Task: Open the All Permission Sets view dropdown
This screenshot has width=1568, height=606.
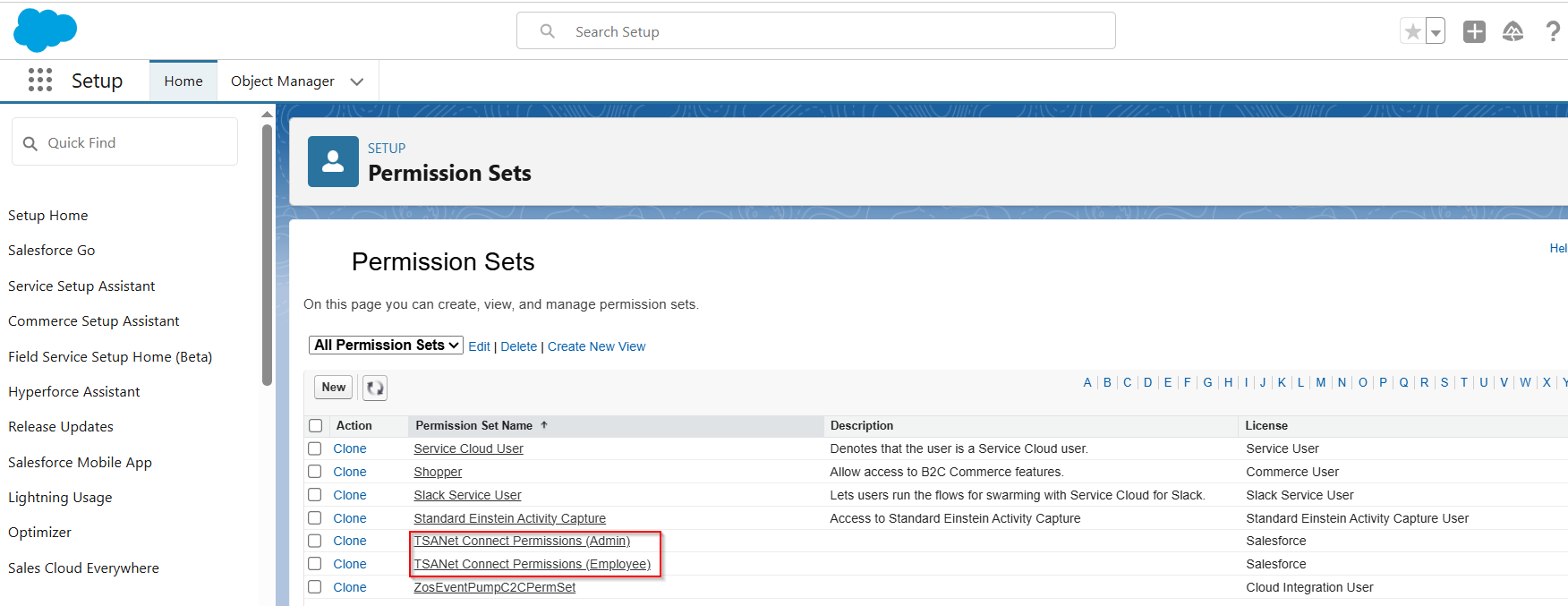Action: pos(386,346)
